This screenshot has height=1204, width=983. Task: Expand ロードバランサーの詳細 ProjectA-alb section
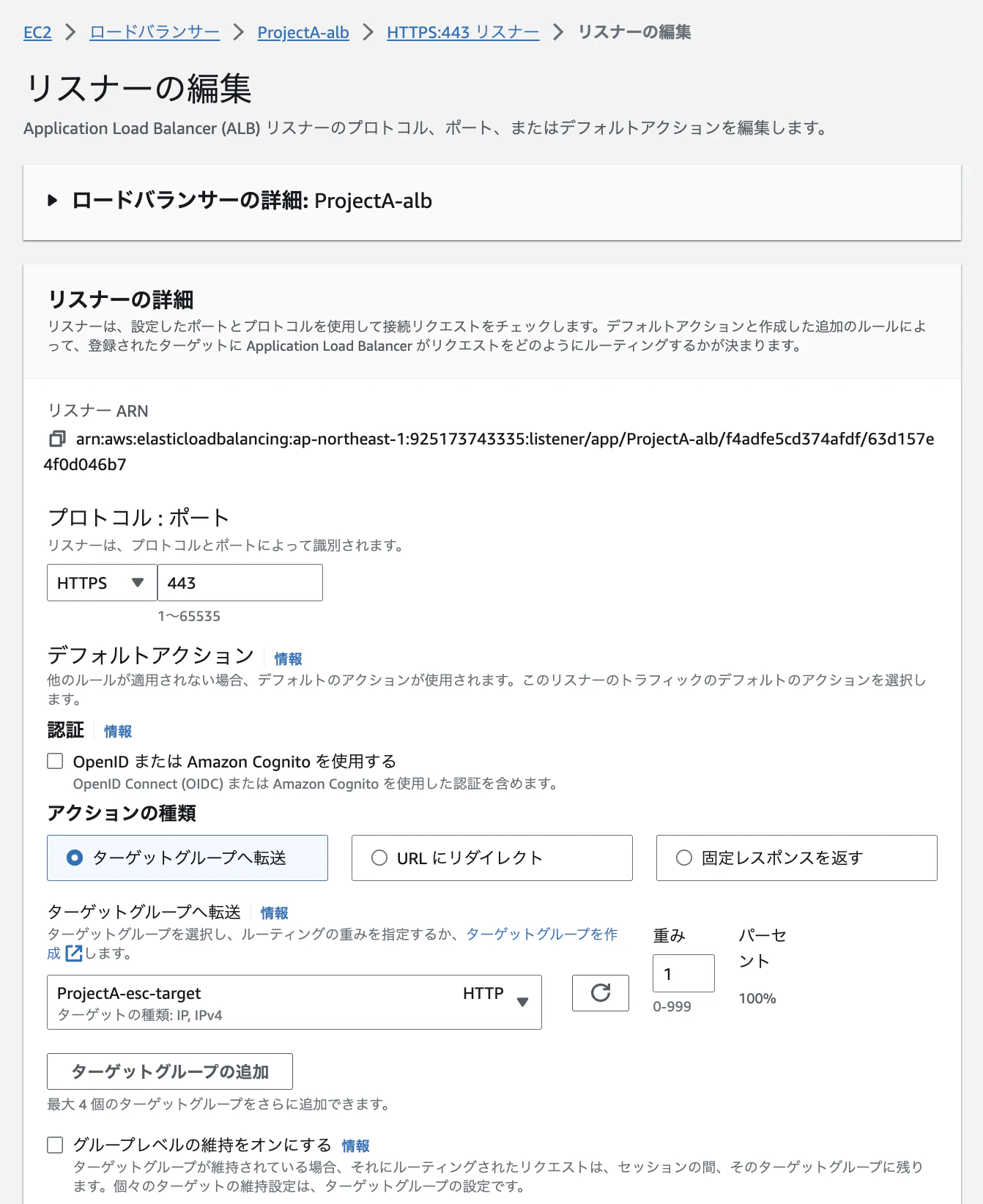[x=52, y=201]
